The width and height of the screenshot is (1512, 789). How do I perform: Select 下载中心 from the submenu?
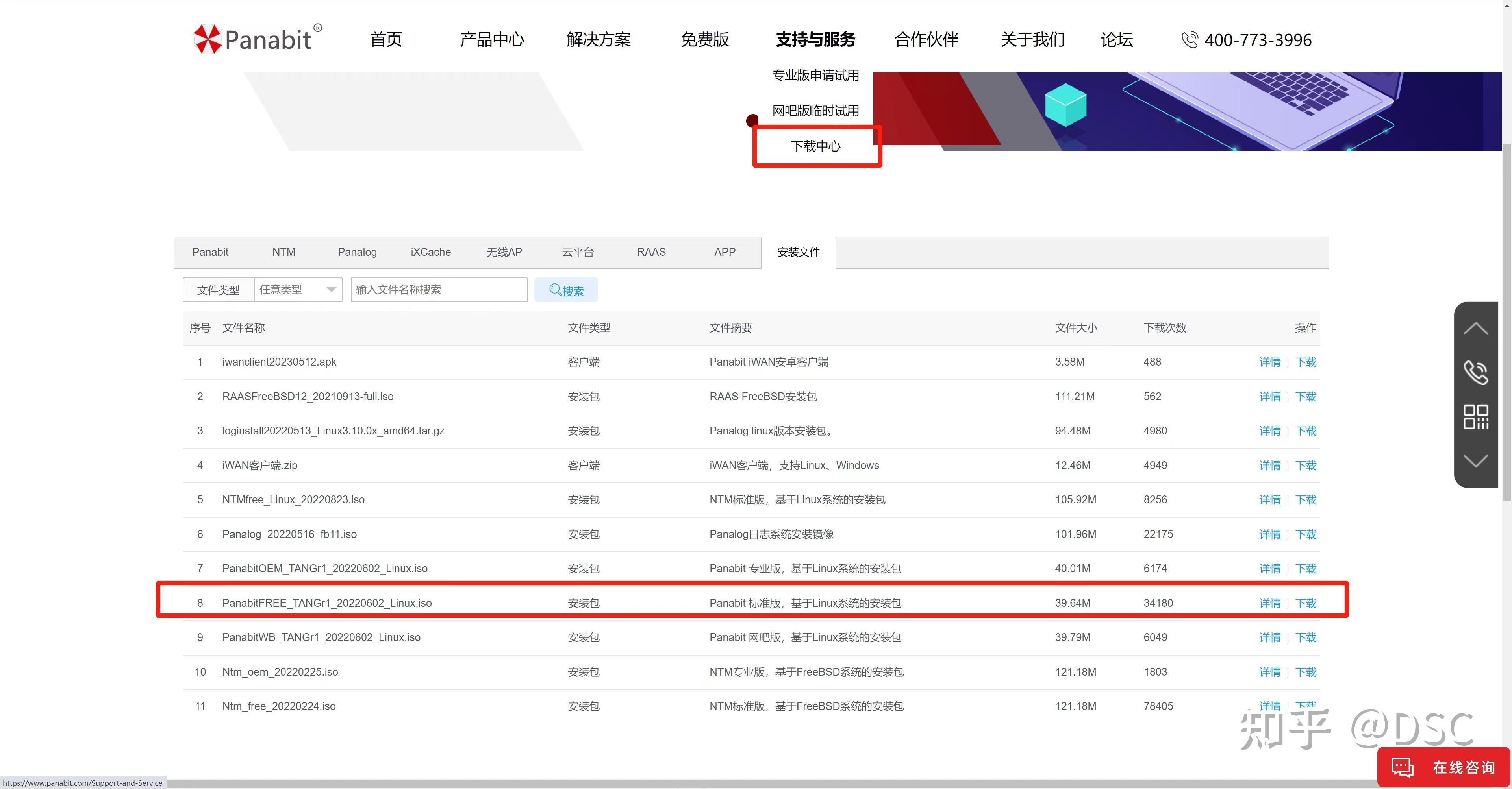816,146
